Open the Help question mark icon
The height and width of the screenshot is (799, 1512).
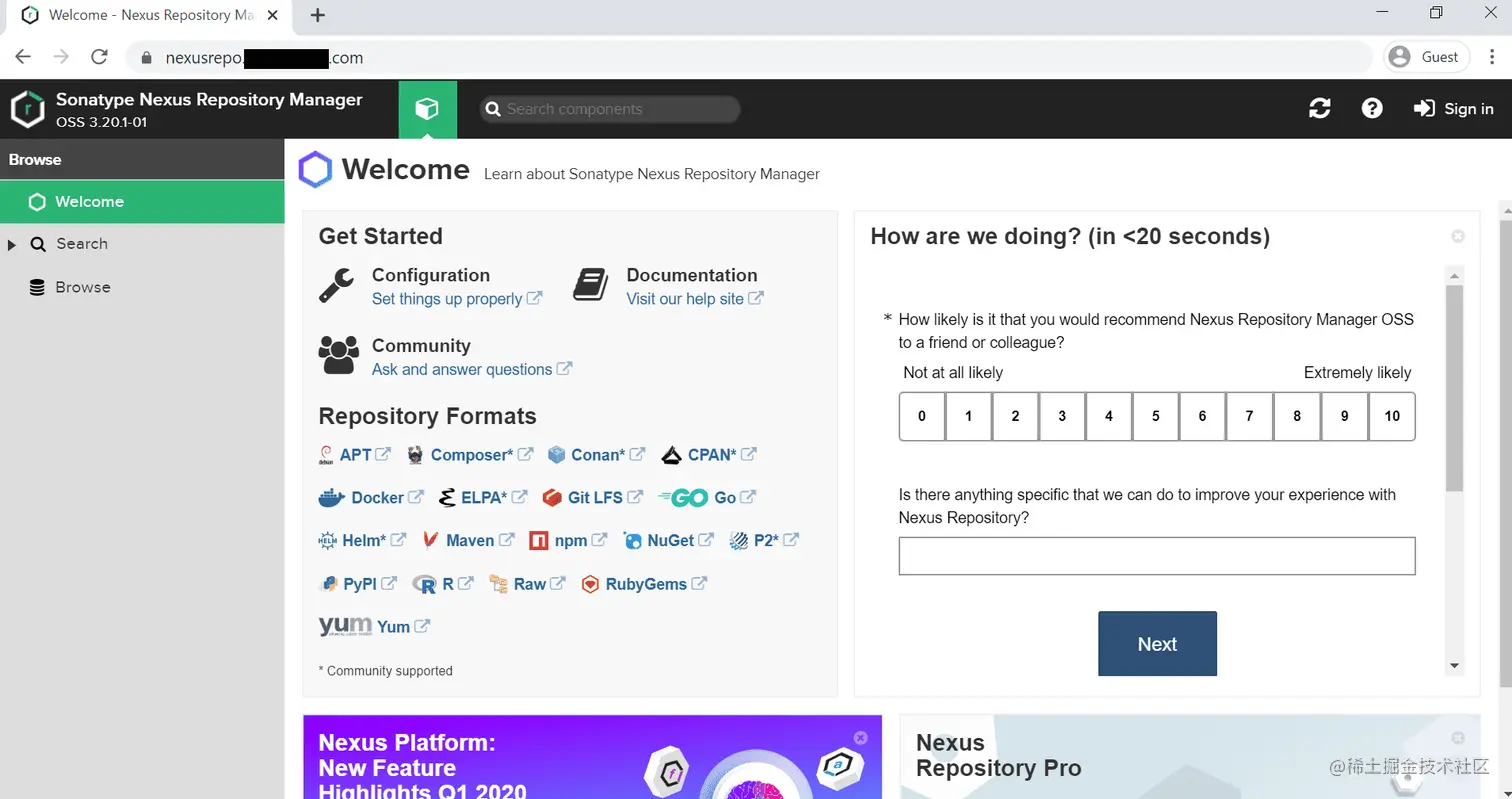pos(1372,108)
